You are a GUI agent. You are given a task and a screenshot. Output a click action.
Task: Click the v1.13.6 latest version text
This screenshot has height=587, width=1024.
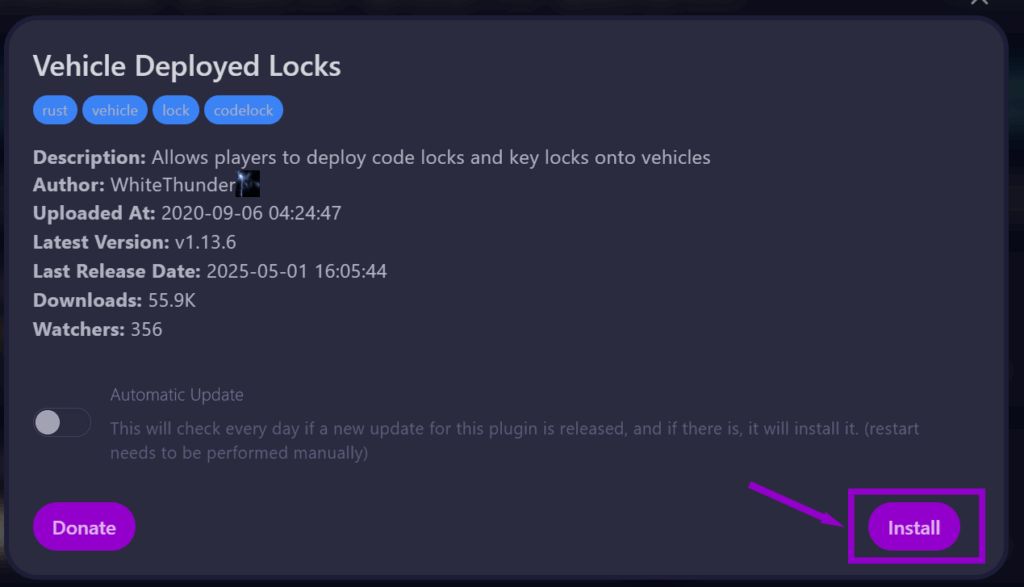coord(208,242)
